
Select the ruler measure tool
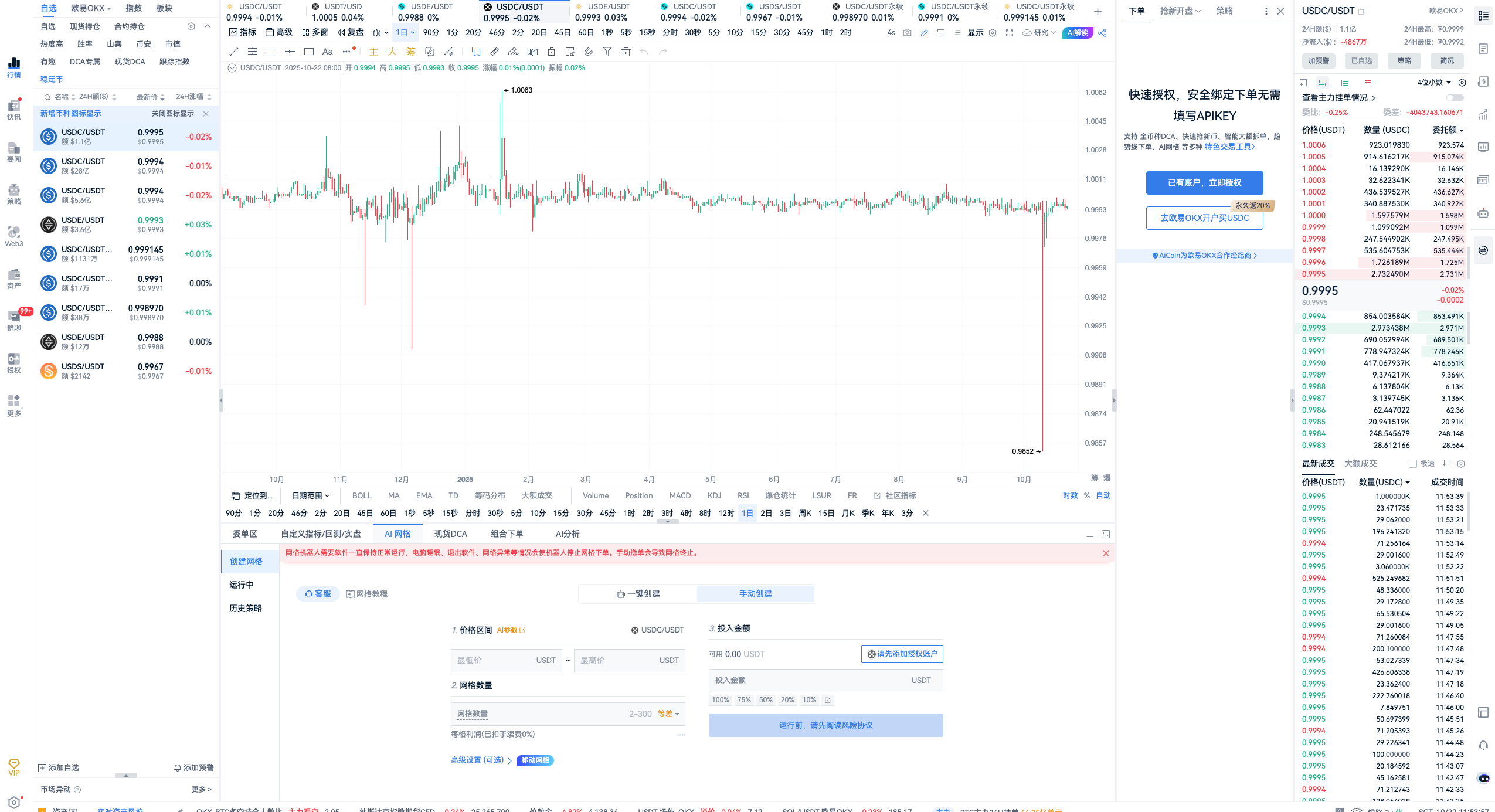click(x=494, y=52)
